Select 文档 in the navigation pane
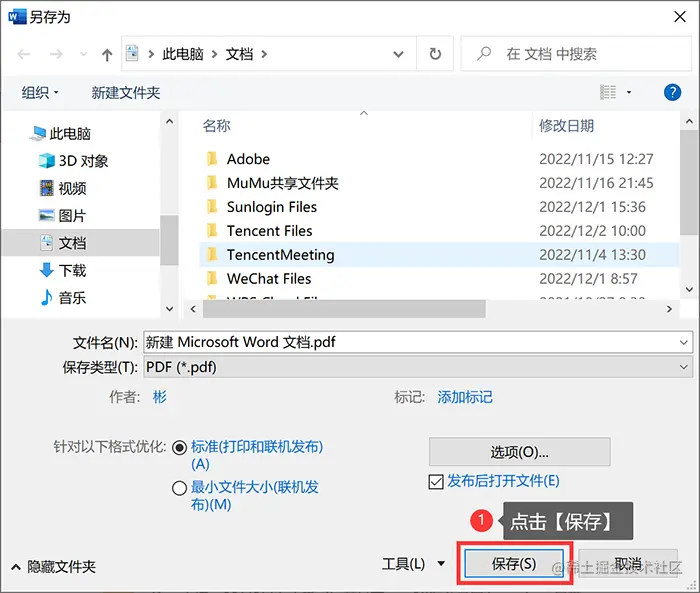The height and width of the screenshot is (593, 700). [x=80, y=243]
